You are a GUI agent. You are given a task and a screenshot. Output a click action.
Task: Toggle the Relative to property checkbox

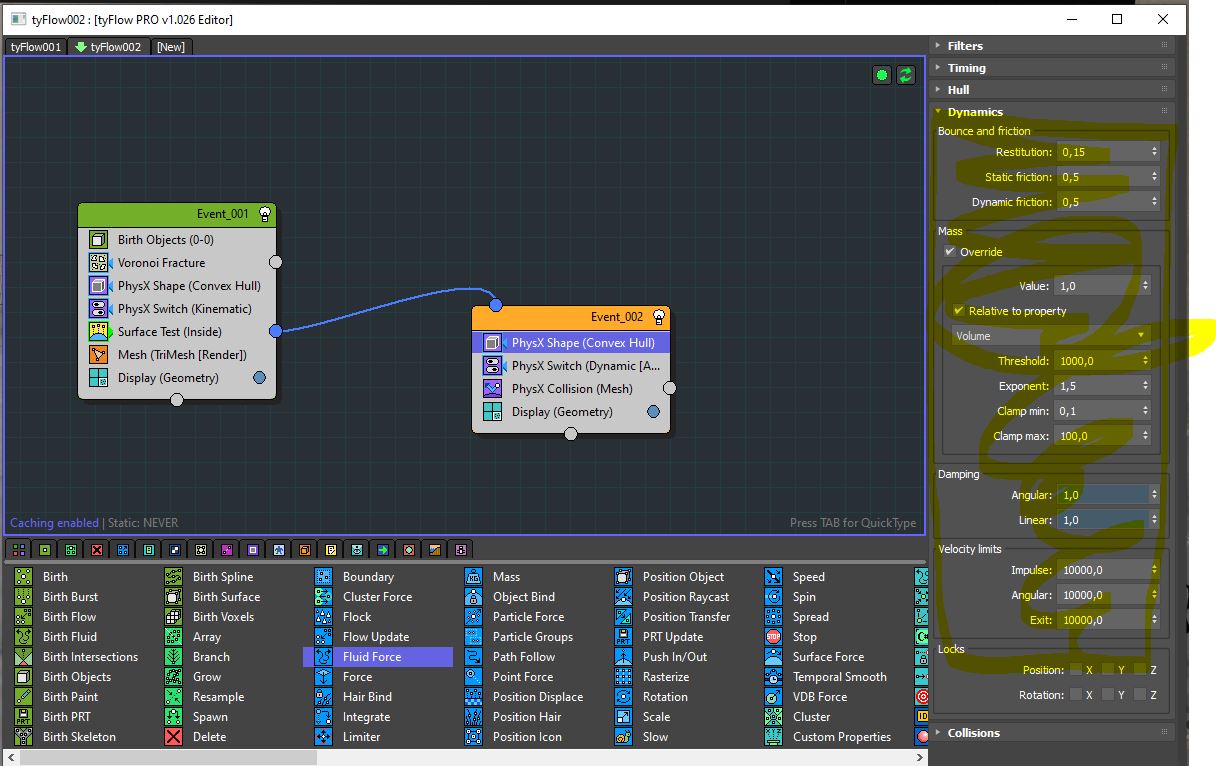[x=959, y=311]
